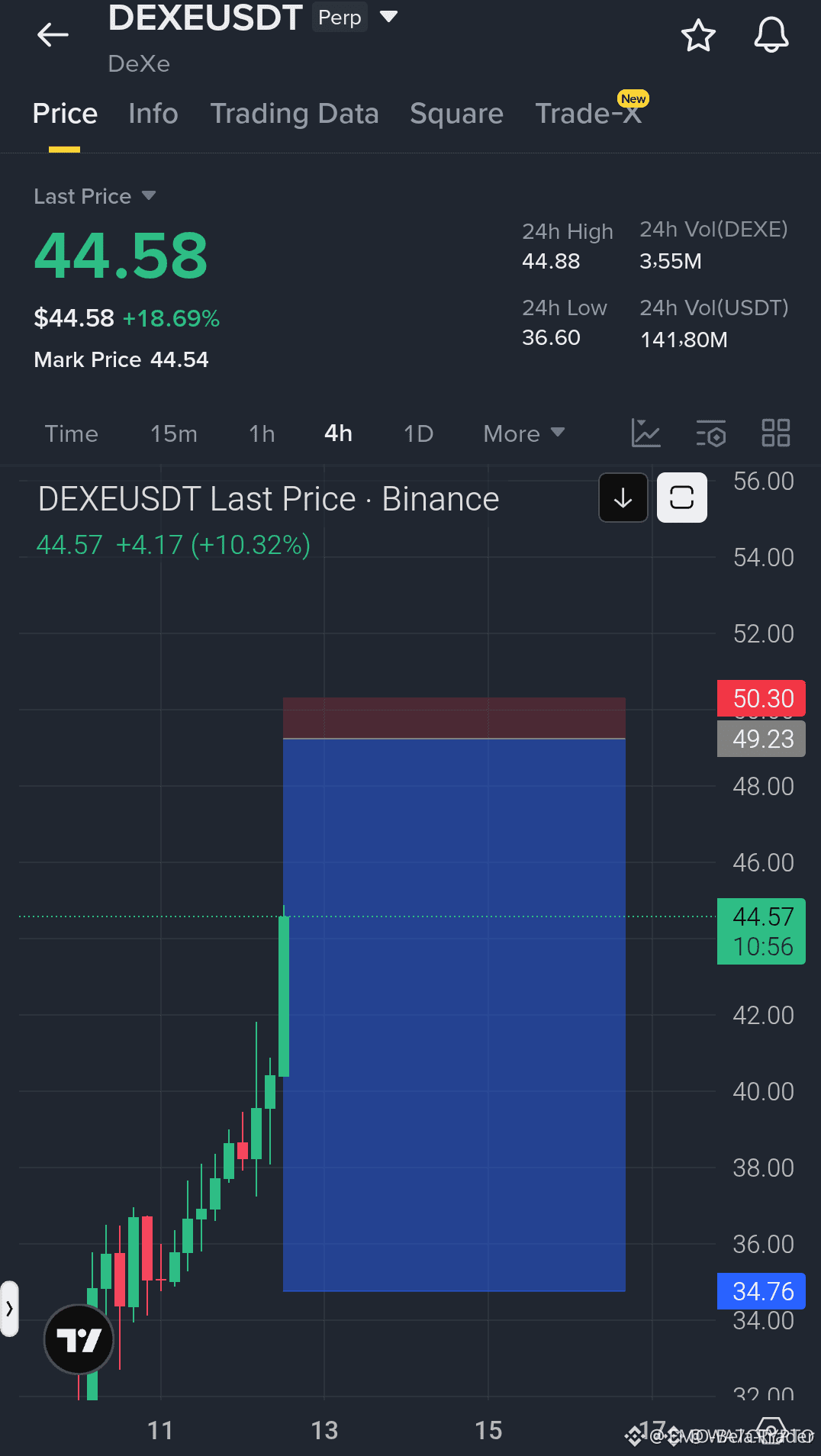Open the Trade-X tab
The image size is (821, 1456).
click(588, 114)
